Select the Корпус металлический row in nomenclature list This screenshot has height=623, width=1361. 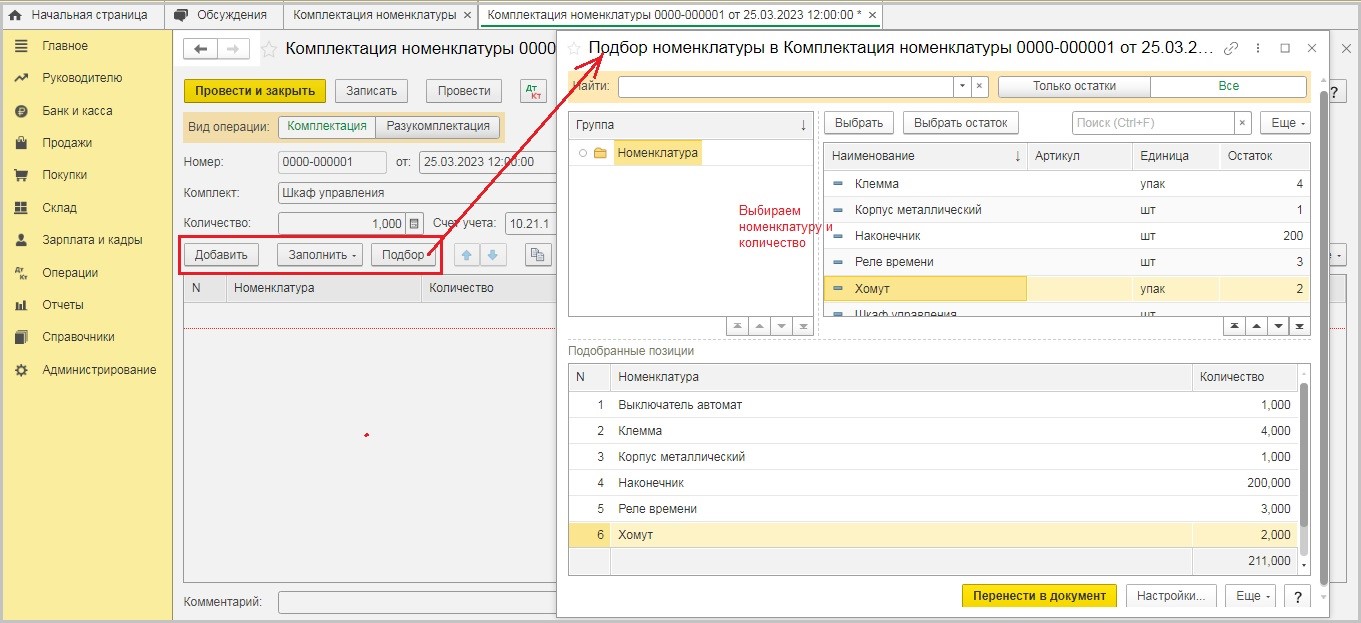click(1066, 210)
